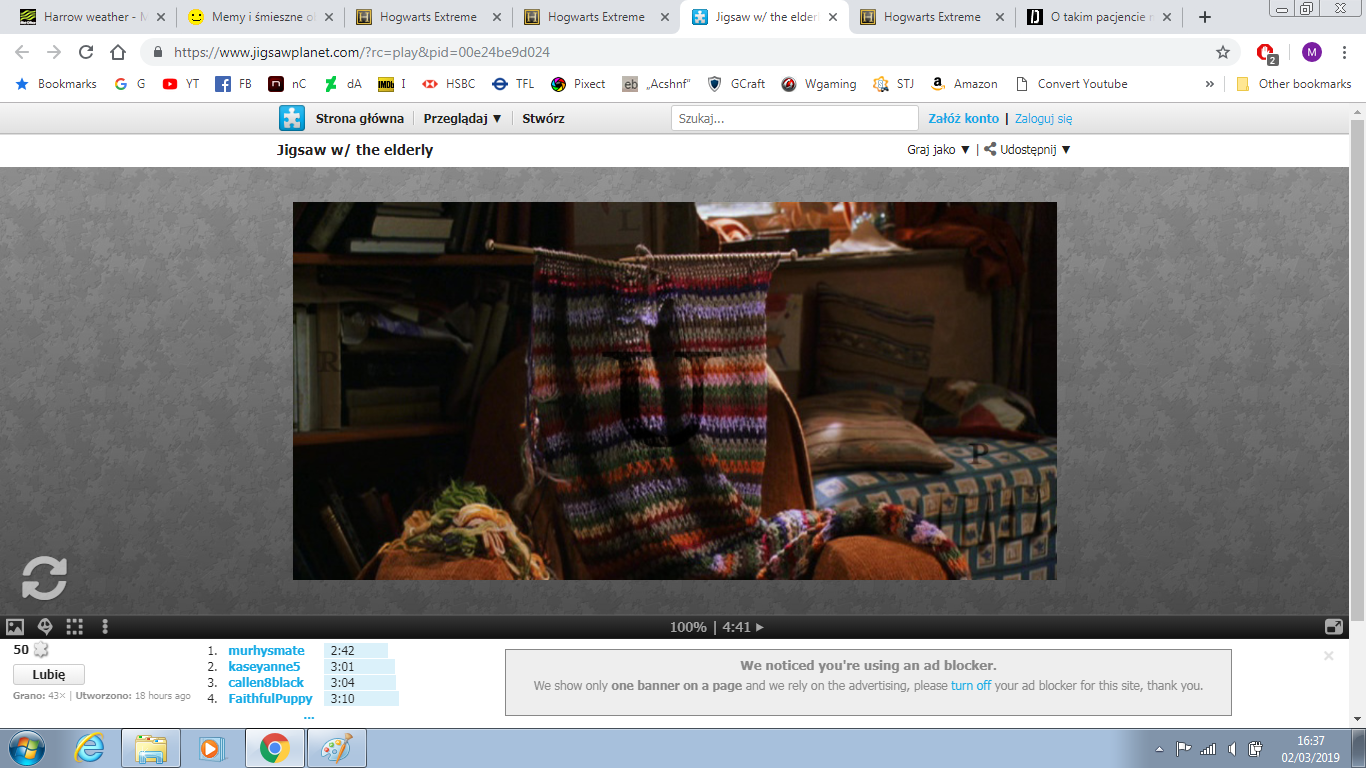Open the ad blocker extension icon
Viewport: 1366px width, 768px height.
click(1266, 53)
